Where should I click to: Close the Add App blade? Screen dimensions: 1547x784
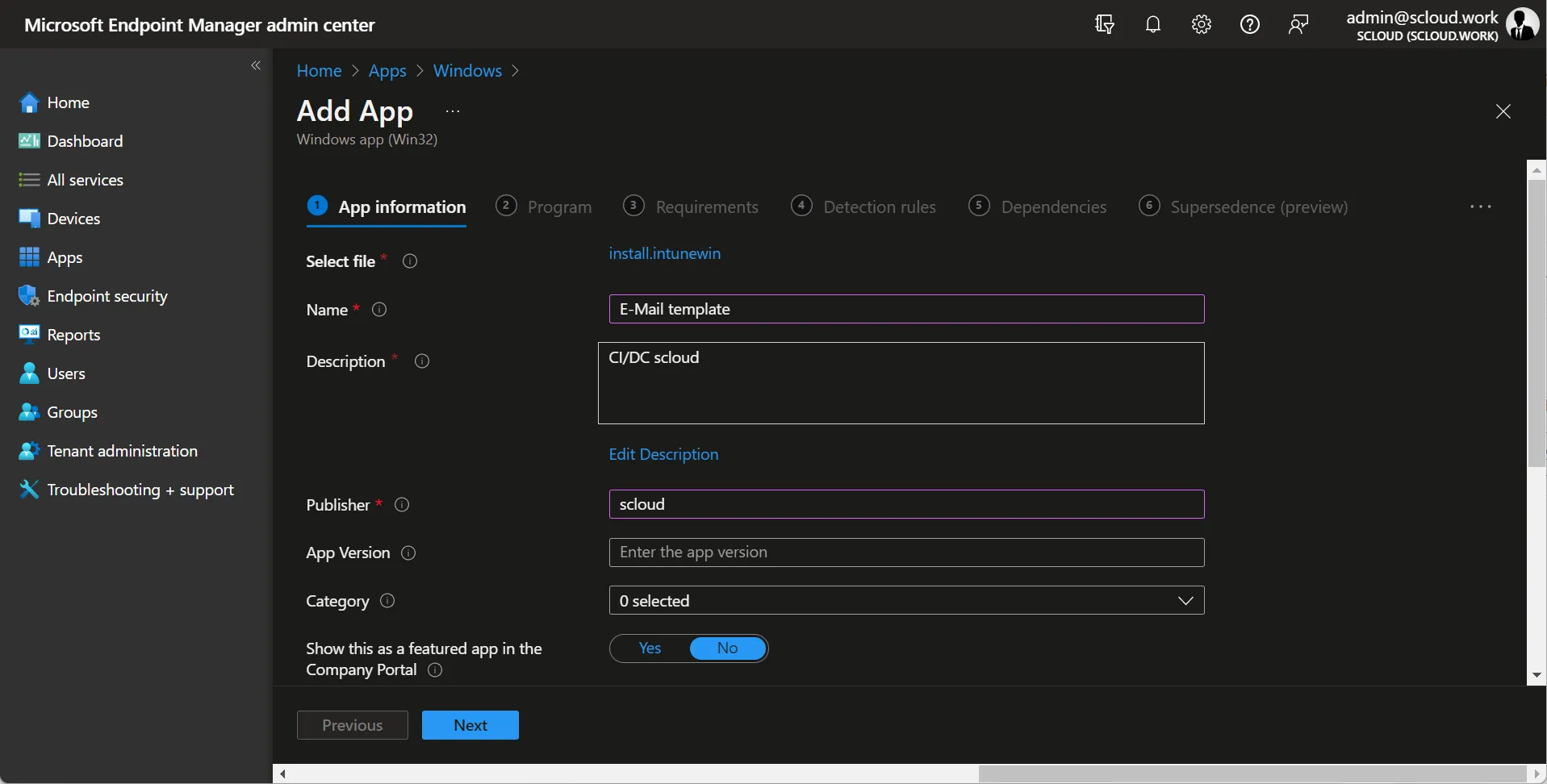point(1503,111)
